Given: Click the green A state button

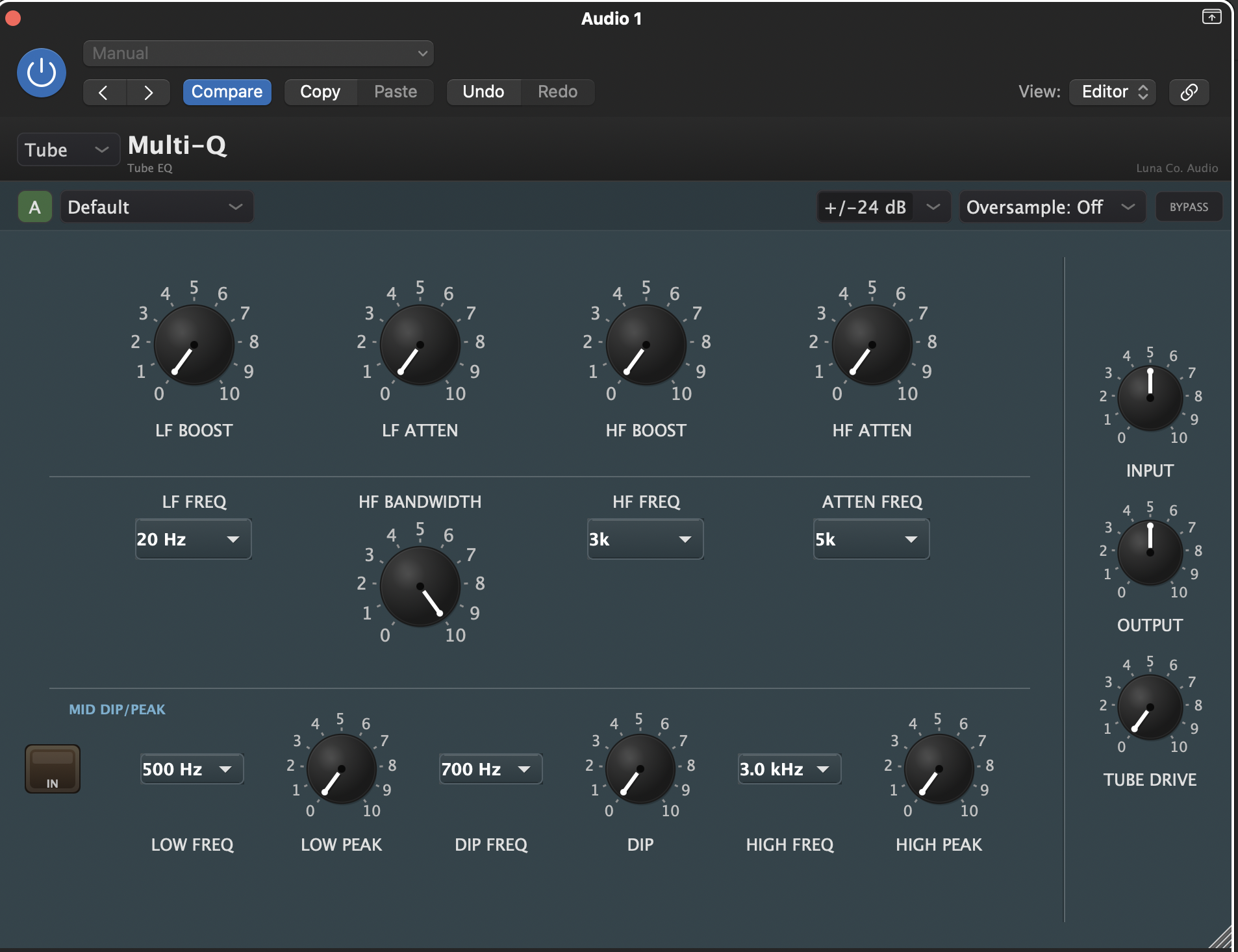Looking at the screenshot, I should coord(34,207).
